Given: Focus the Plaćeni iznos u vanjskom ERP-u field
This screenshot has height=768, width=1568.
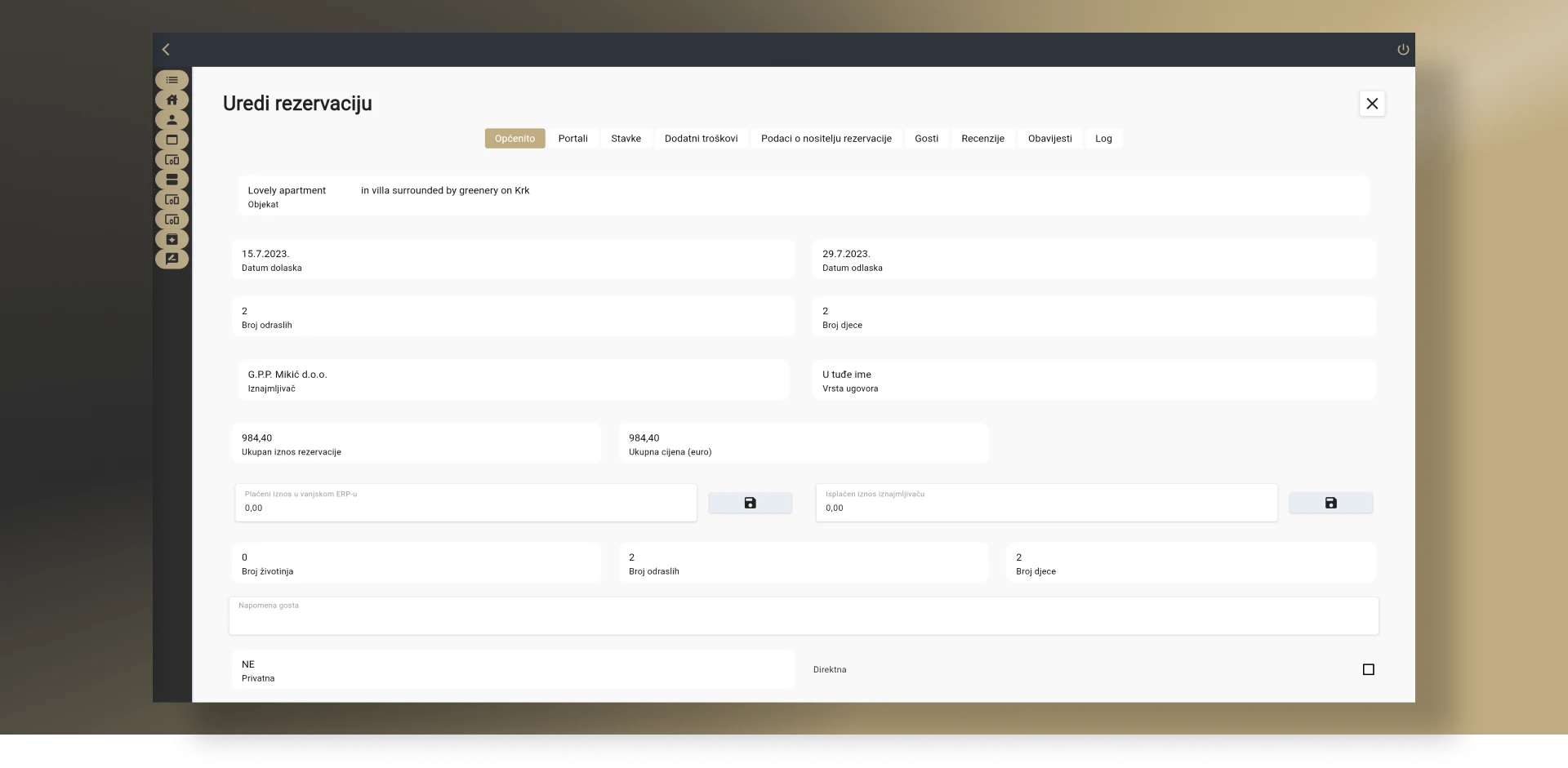Looking at the screenshot, I should (x=465, y=503).
